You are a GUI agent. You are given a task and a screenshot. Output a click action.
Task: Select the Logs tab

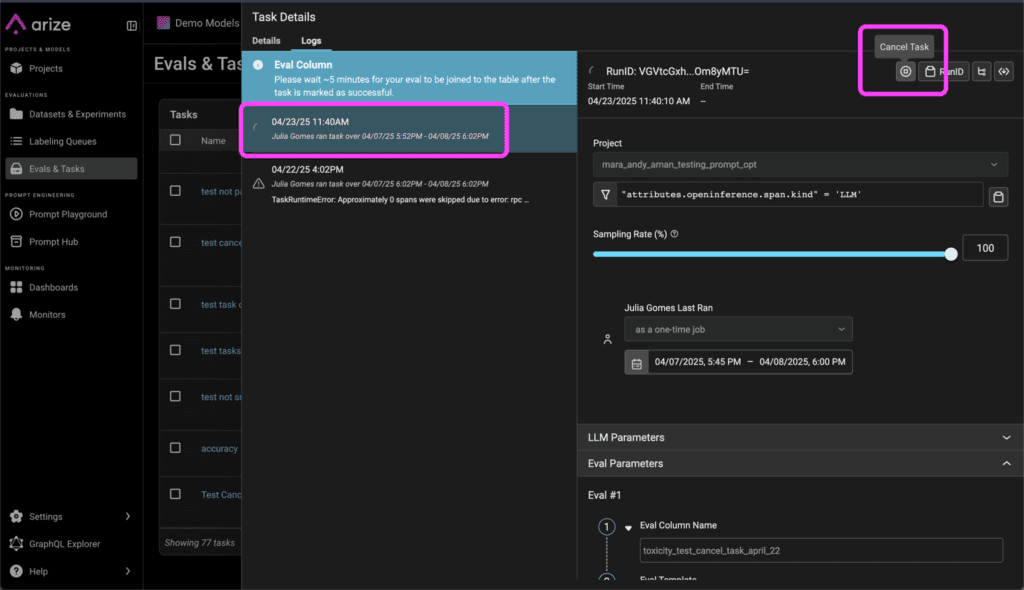(x=312, y=41)
